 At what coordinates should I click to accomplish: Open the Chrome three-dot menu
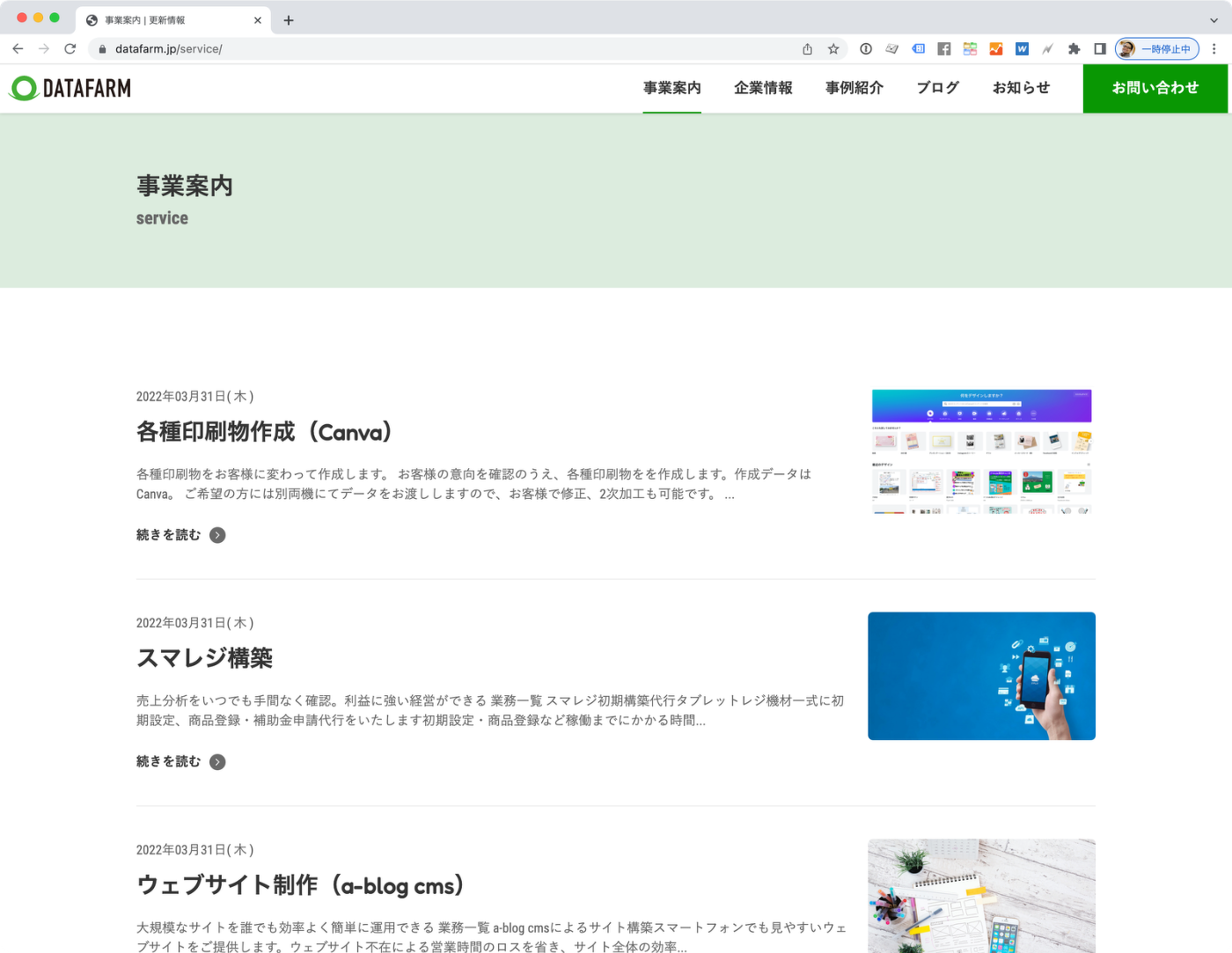1214,49
